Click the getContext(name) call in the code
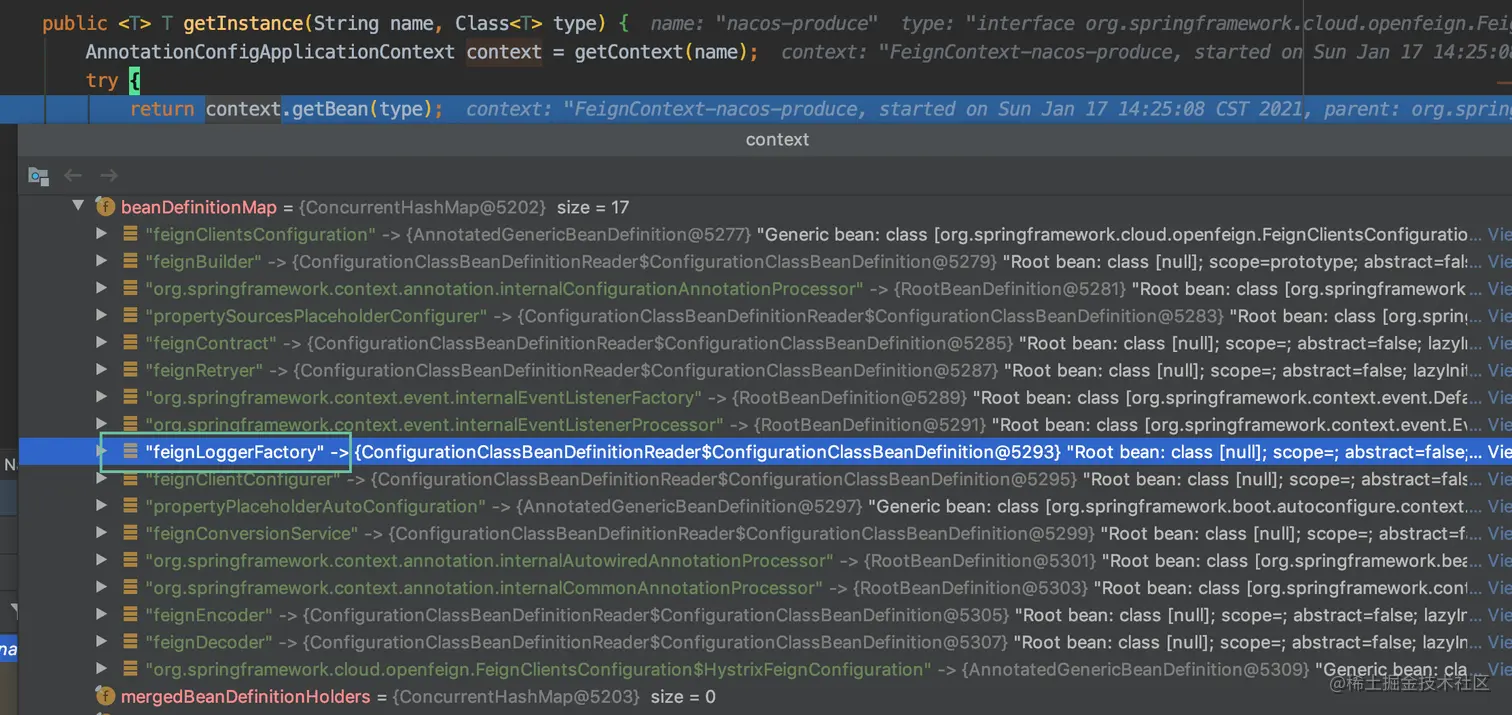The width and height of the screenshot is (1512, 715). point(661,52)
